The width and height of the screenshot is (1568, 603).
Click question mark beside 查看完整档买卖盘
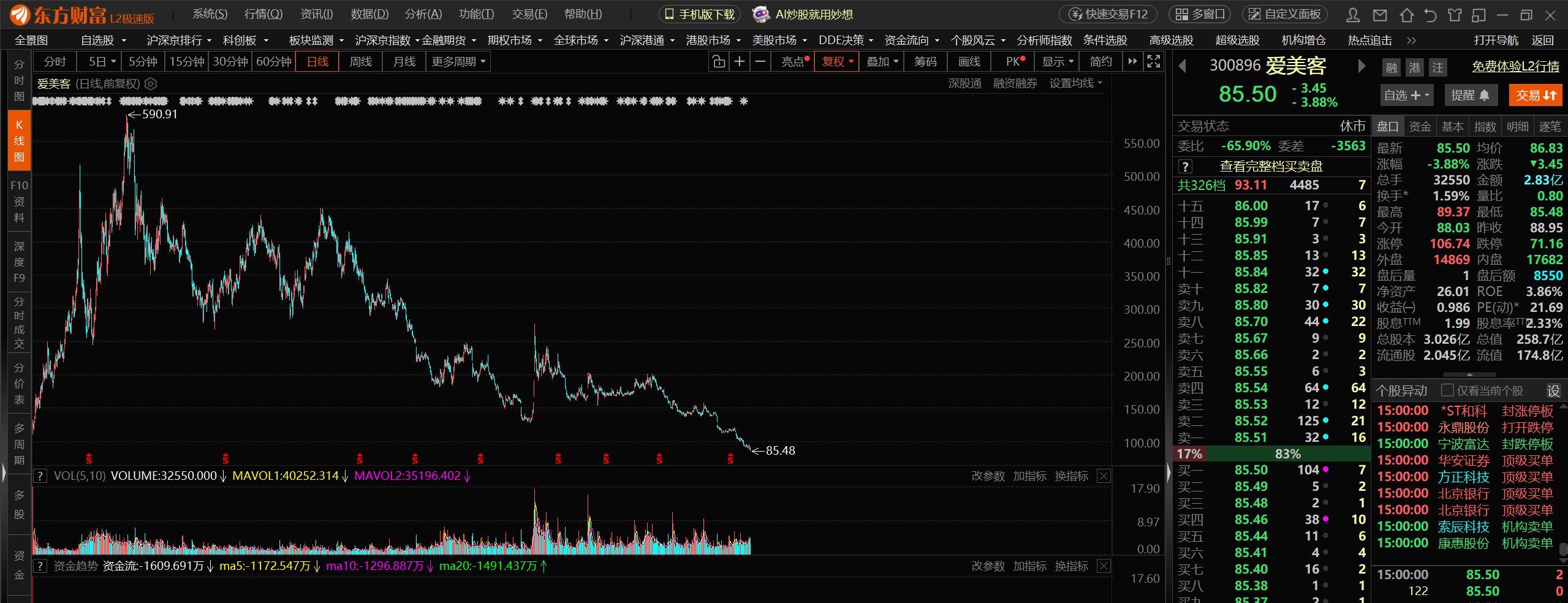[1186, 167]
